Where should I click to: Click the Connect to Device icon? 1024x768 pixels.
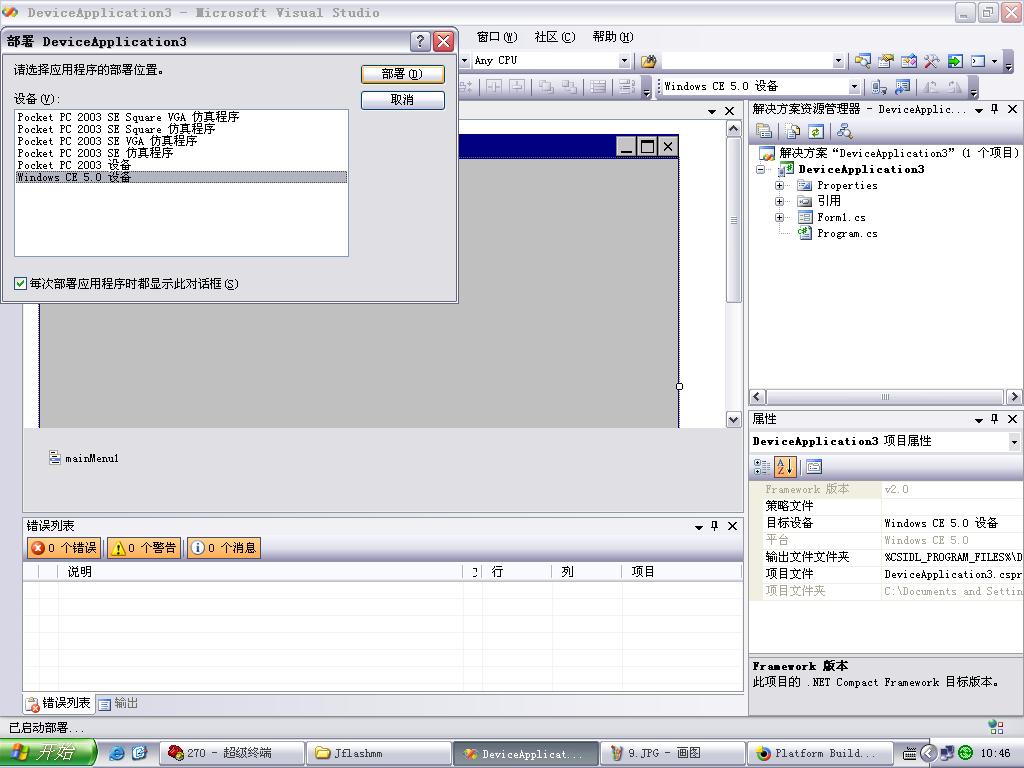coord(879,86)
